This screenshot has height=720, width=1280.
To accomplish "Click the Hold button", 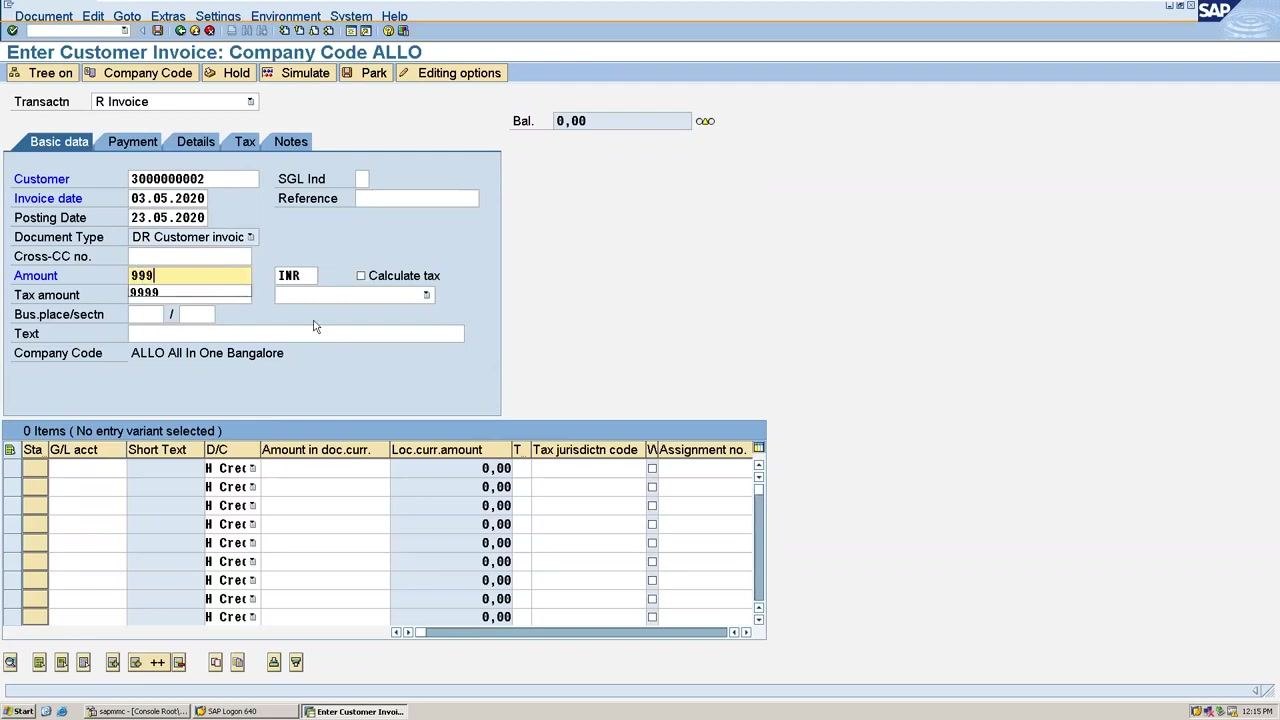I will tap(227, 73).
